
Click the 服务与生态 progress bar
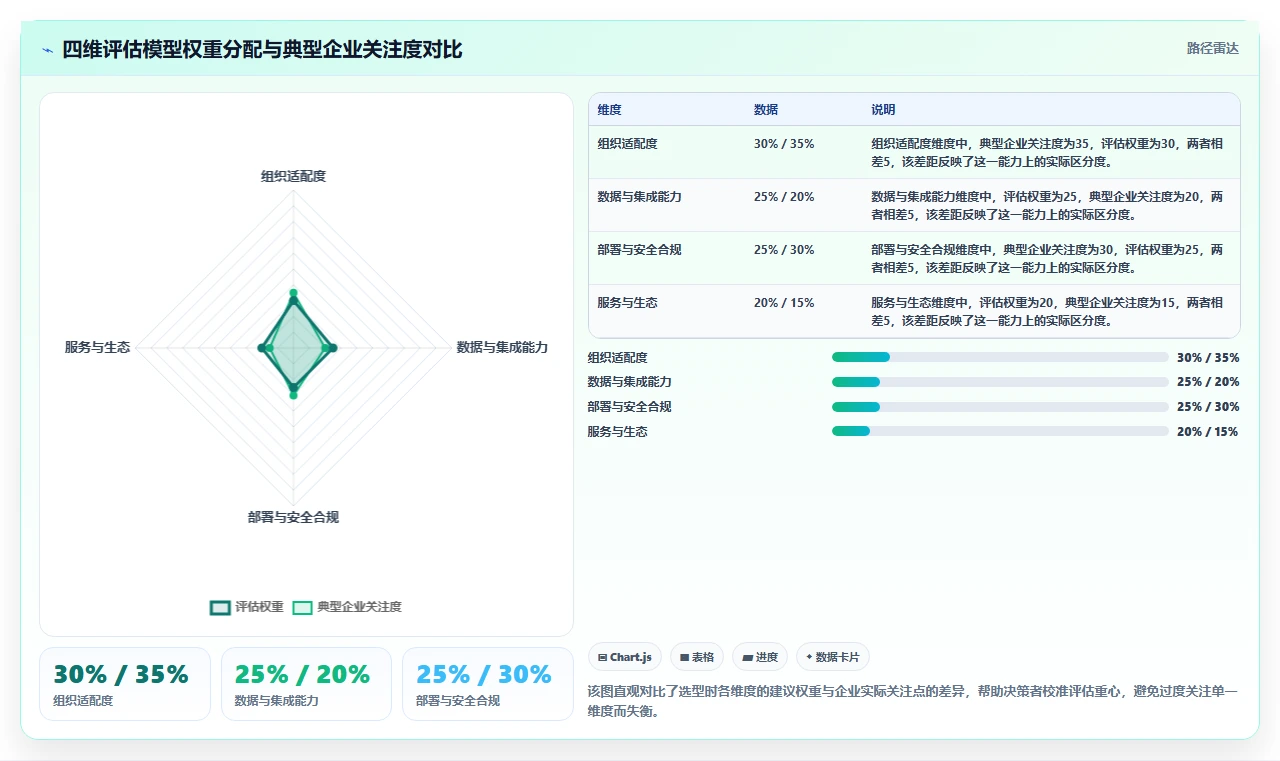point(1000,431)
